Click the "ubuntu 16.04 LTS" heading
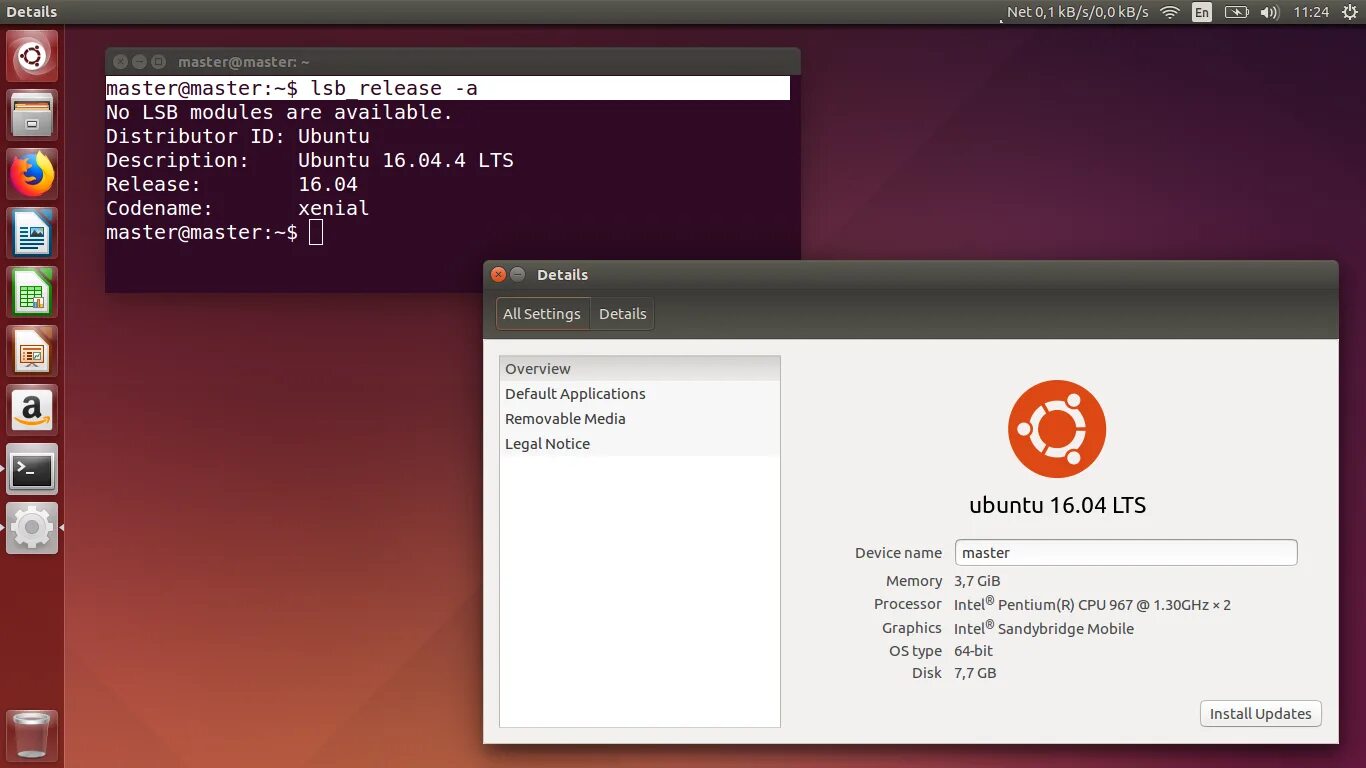The width and height of the screenshot is (1366, 768). point(1057,505)
